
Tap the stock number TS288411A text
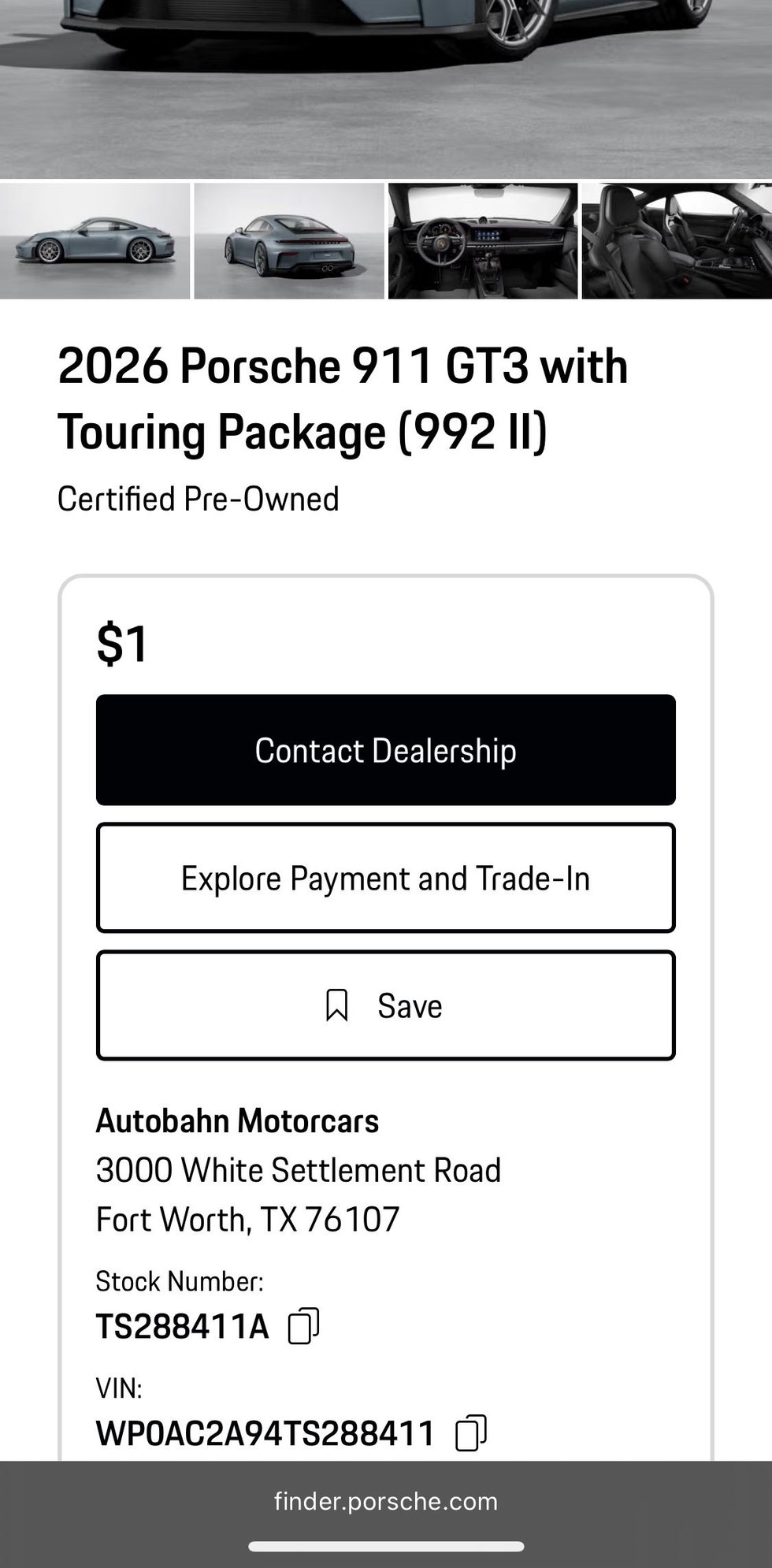(x=182, y=1327)
